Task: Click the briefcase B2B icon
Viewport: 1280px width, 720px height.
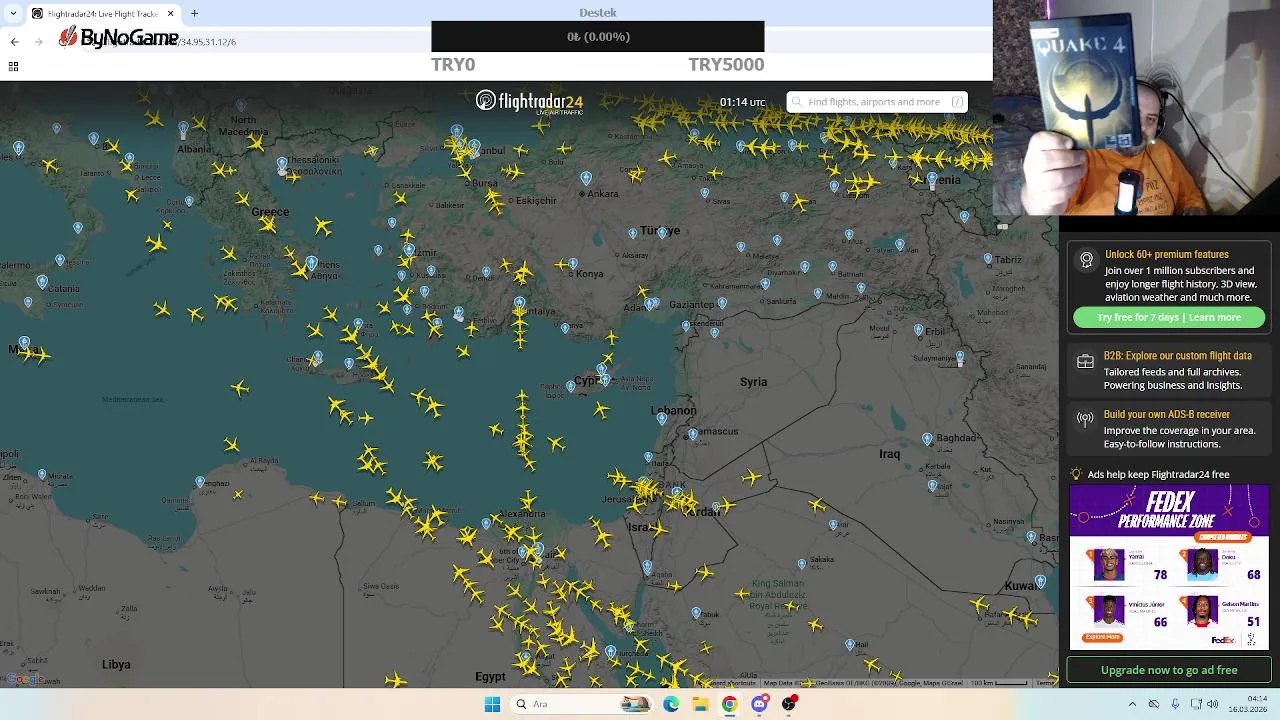Action: 1085,362
